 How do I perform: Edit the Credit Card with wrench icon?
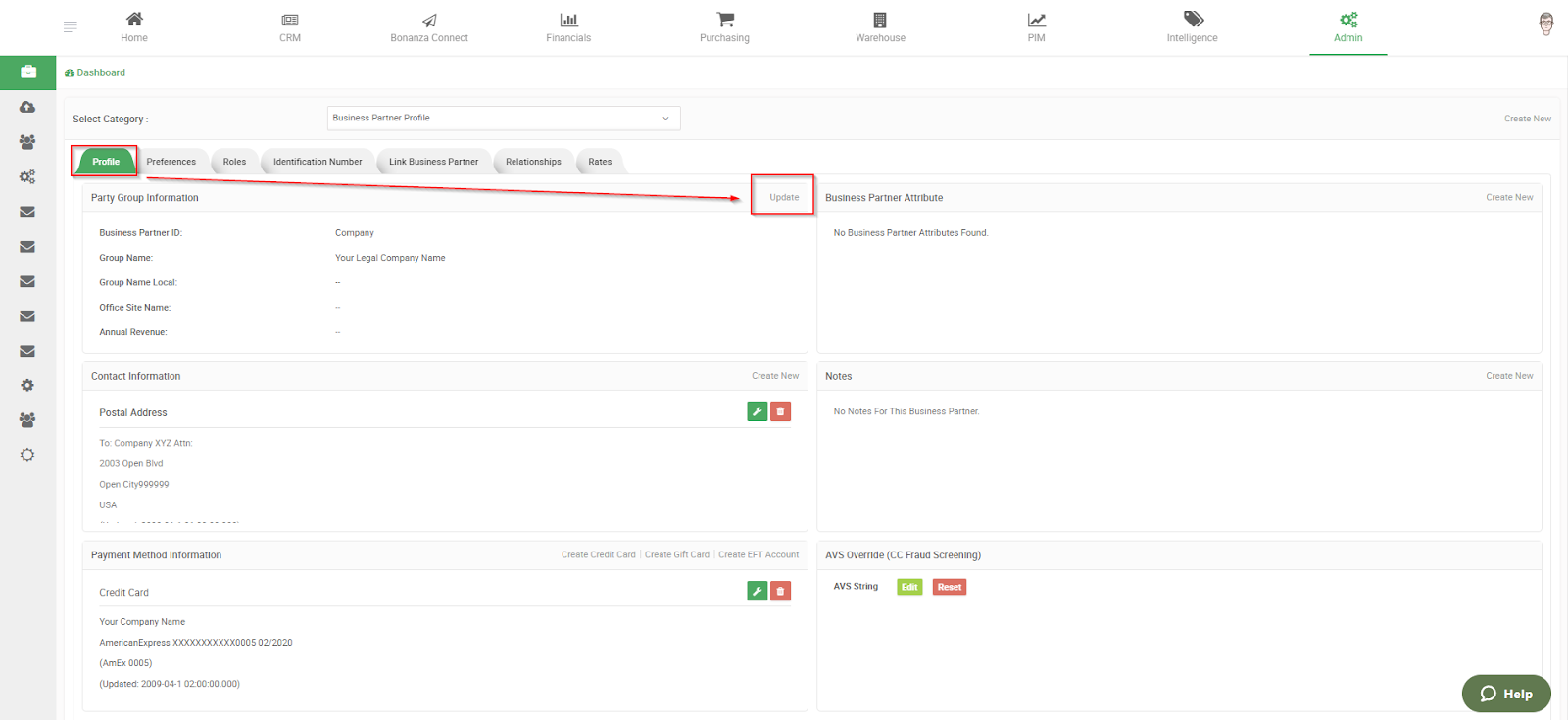(x=757, y=591)
